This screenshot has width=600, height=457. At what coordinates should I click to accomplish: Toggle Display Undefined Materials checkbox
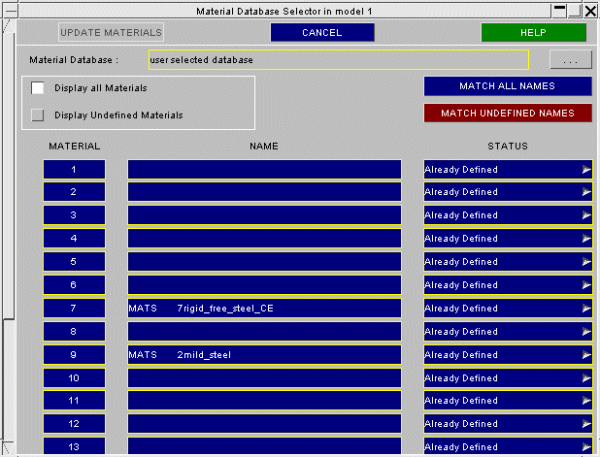(x=38, y=115)
